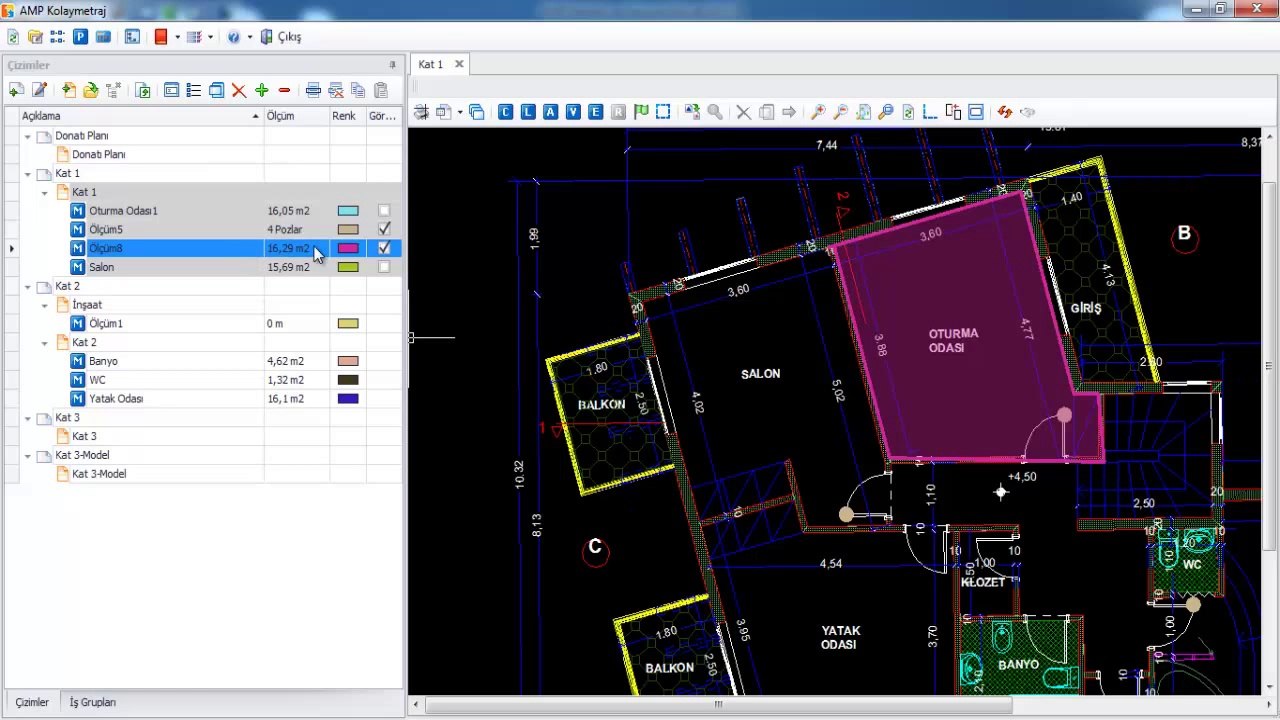Select the Kat 1 drawing tab
1280x720 pixels.
(431, 64)
